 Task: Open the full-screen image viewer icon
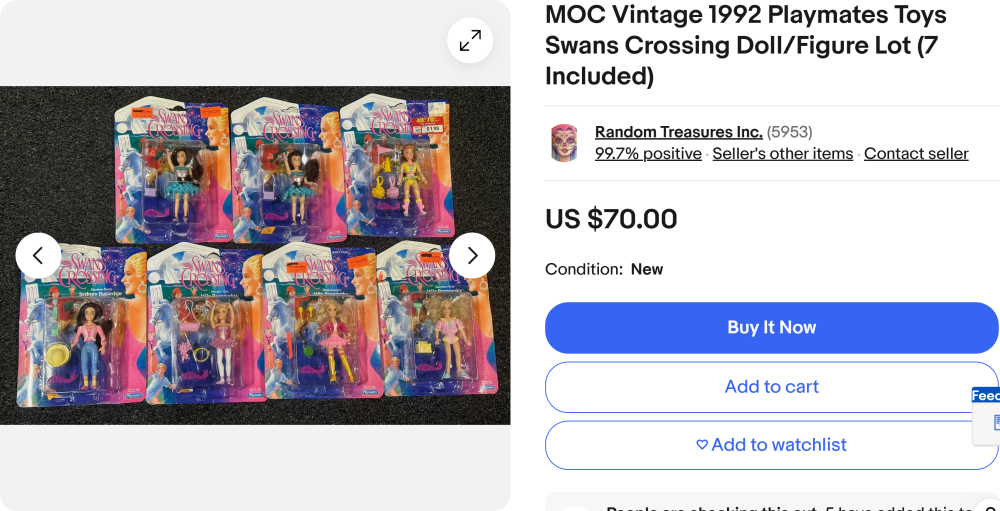pyautogui.click(x=470, y=40)
